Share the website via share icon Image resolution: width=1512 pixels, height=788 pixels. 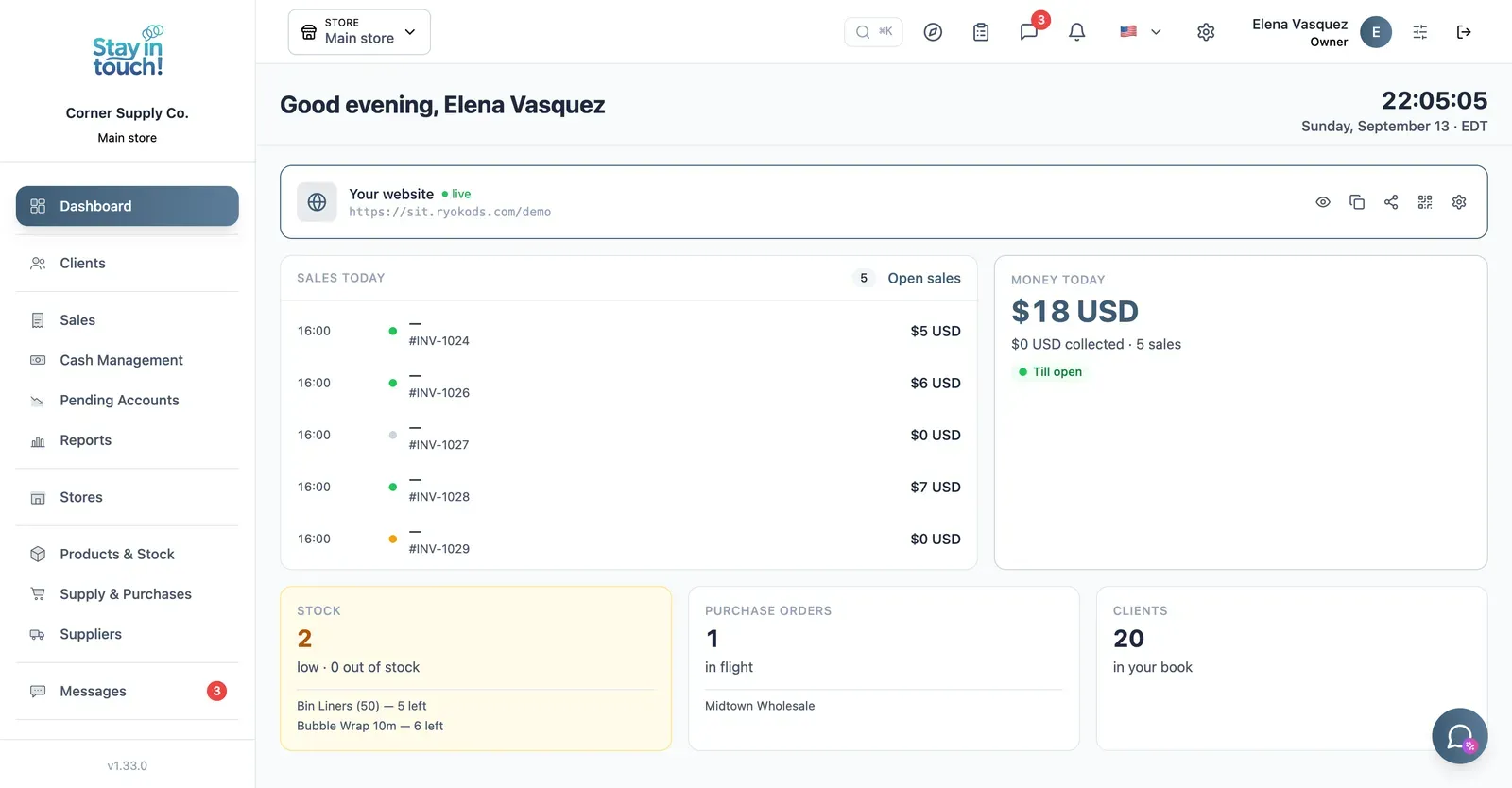(x=1391, y=202)
